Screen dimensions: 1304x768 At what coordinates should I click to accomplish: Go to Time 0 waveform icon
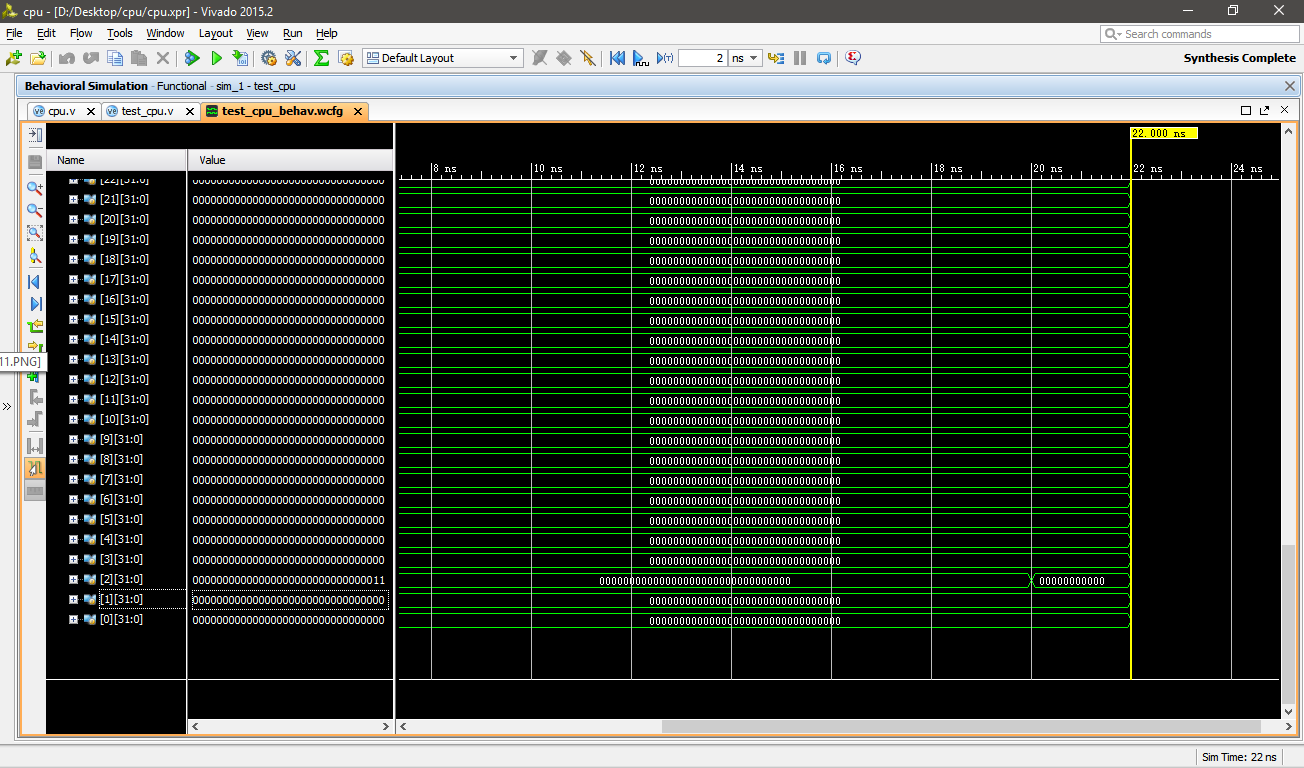35,282
